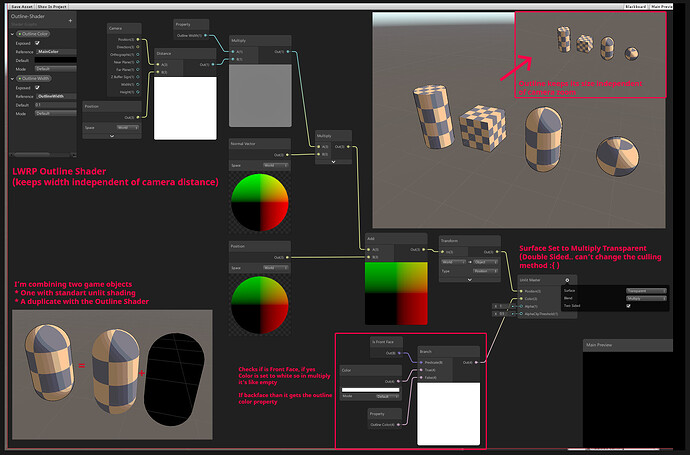
Task: Open Transform node Object target-space dropdown
Action: point(486,262)
